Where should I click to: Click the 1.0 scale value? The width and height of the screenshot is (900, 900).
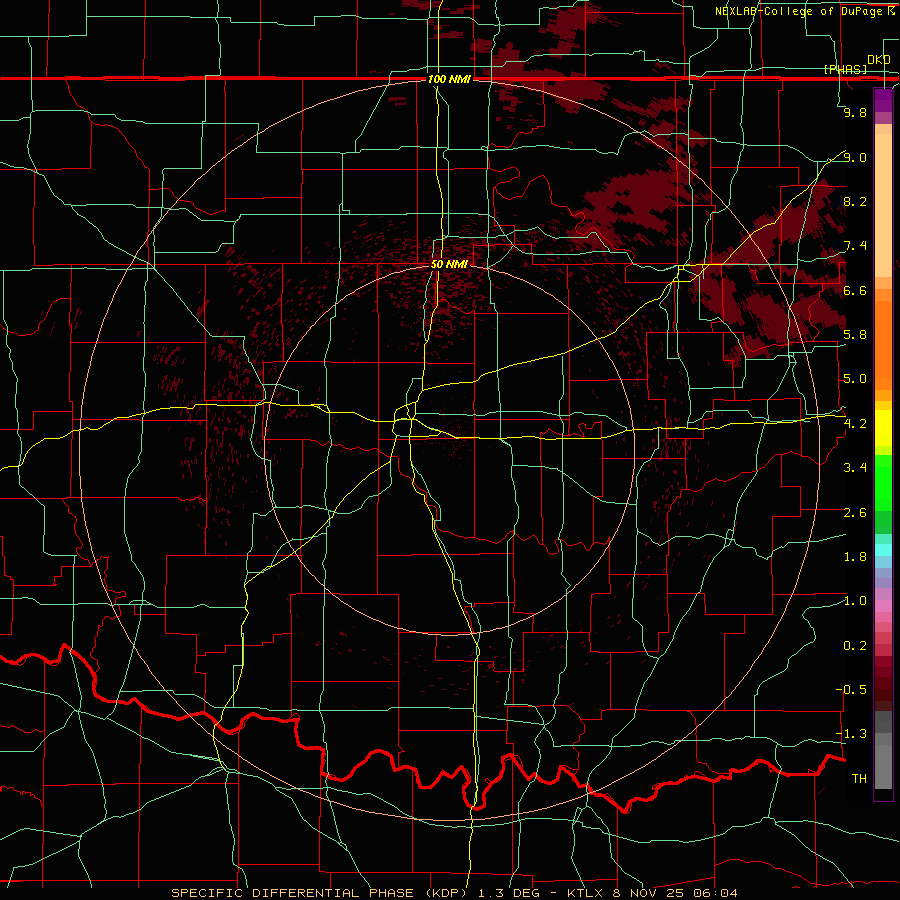pyautogui.click(x=855, y=601)
